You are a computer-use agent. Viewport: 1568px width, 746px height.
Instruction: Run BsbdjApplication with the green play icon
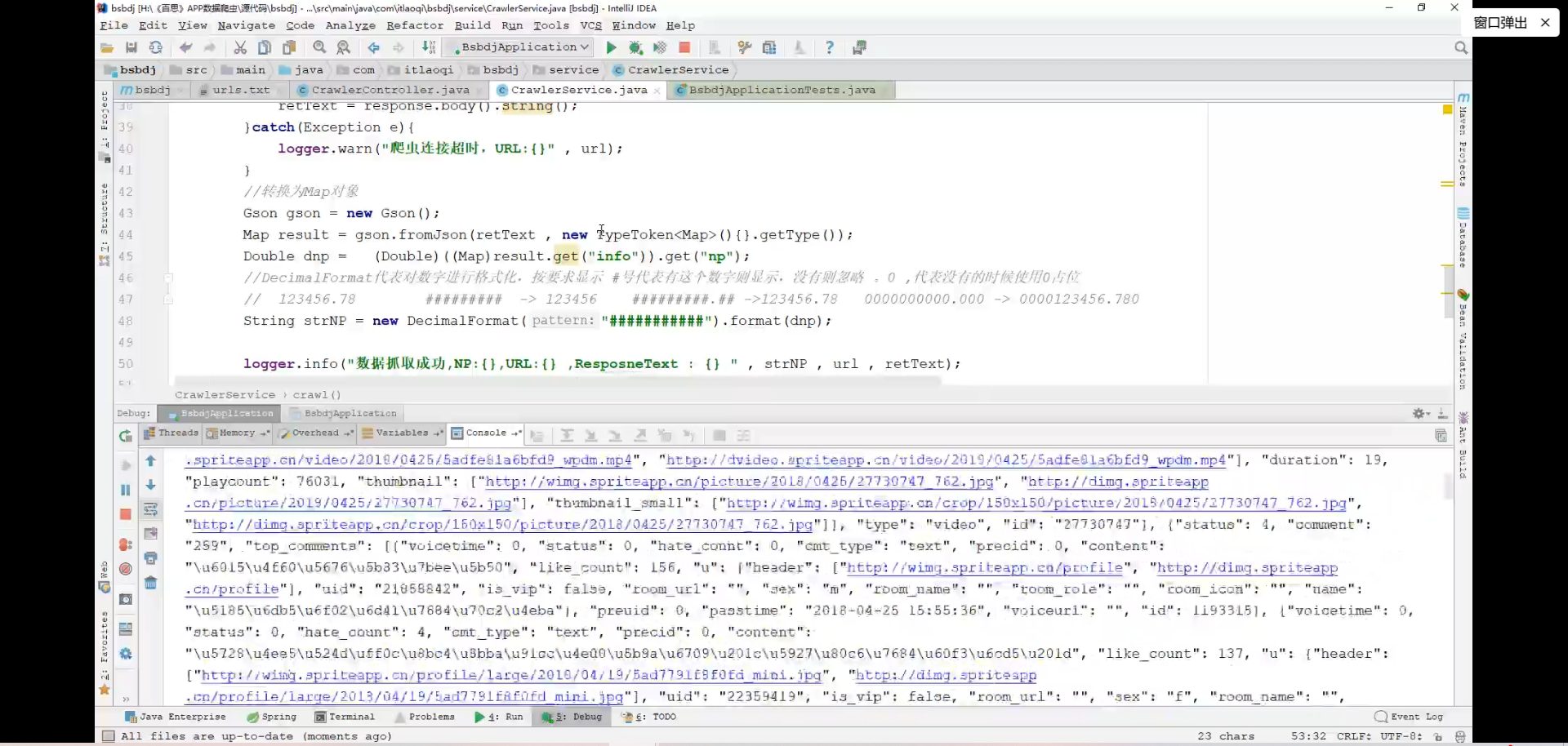tap(611, 47)
